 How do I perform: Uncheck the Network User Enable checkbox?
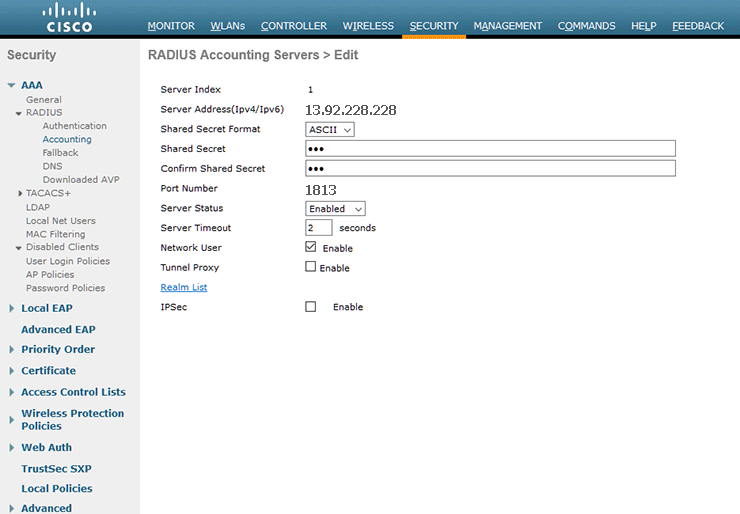coord(311,247)
